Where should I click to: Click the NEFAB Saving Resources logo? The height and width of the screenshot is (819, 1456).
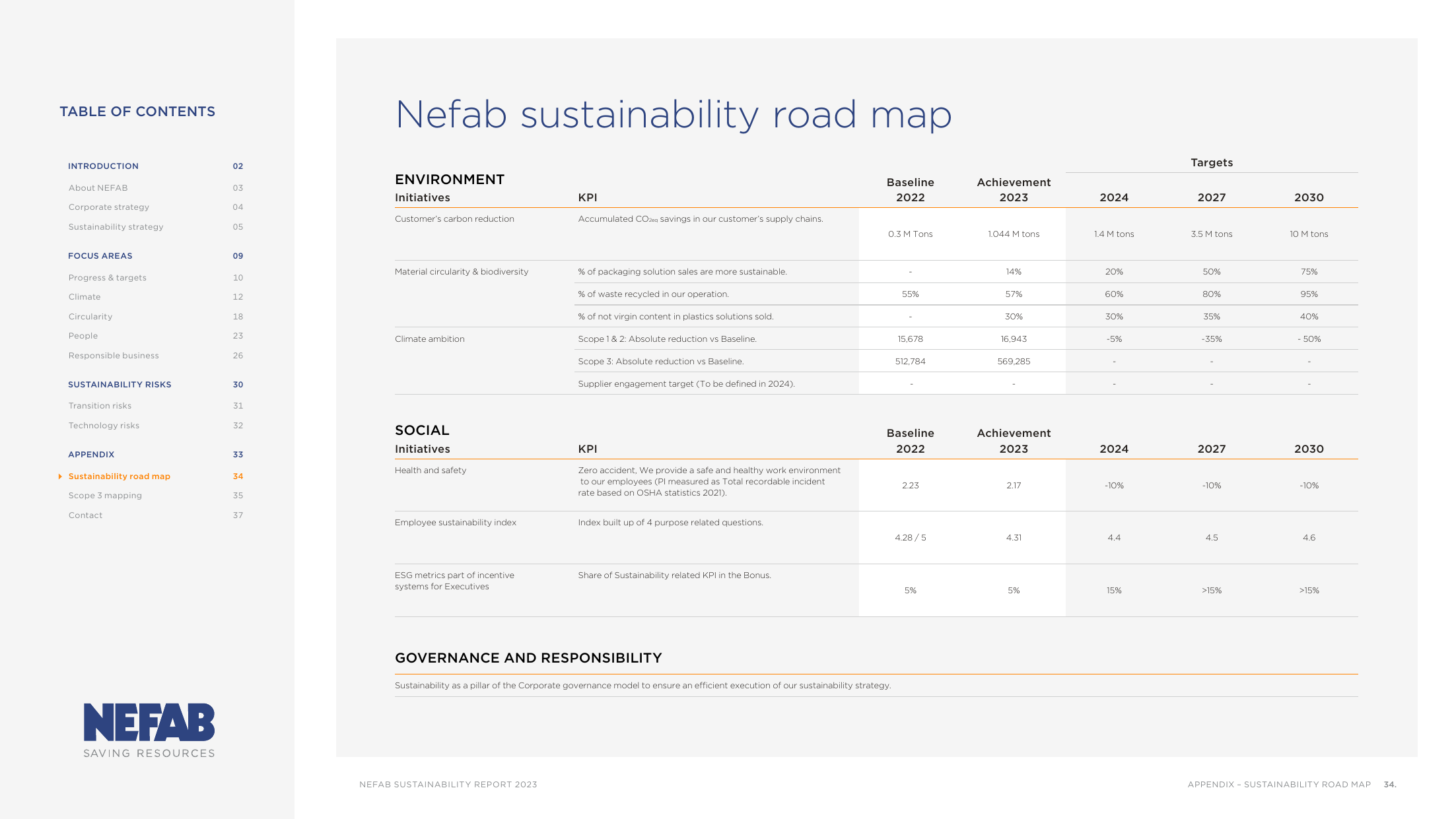149,731
